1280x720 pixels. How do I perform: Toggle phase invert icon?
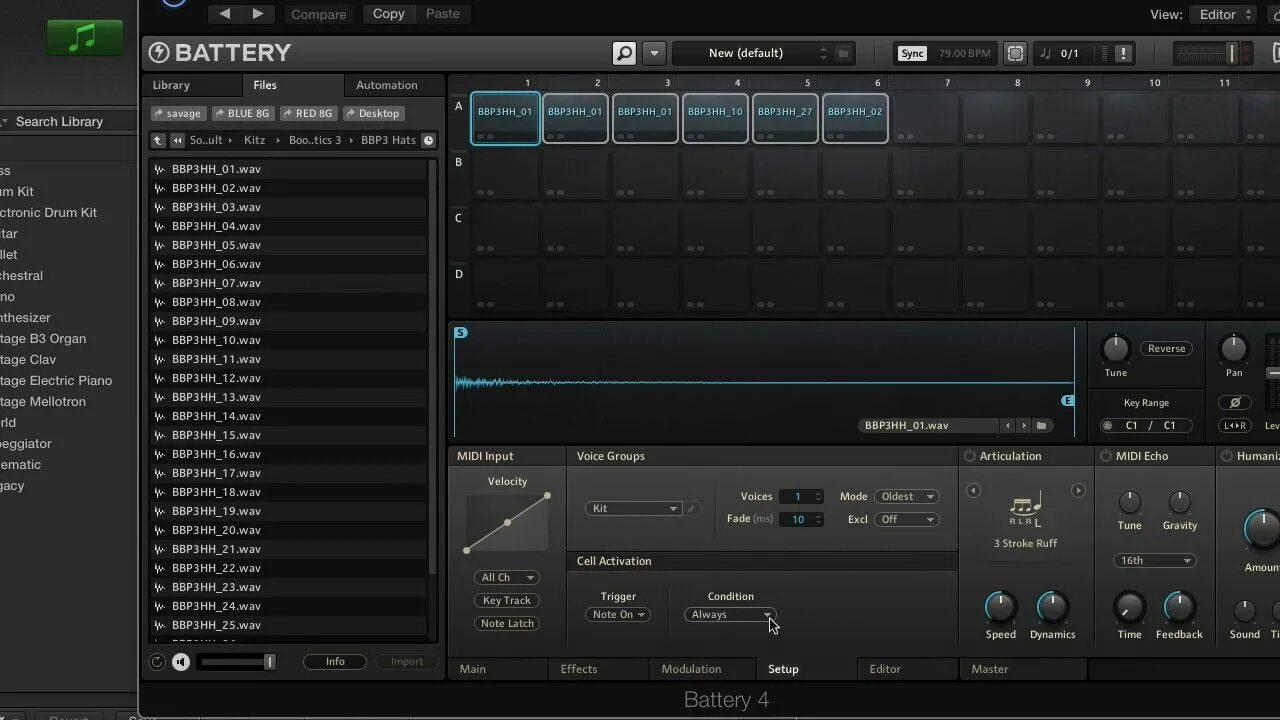1235,402
